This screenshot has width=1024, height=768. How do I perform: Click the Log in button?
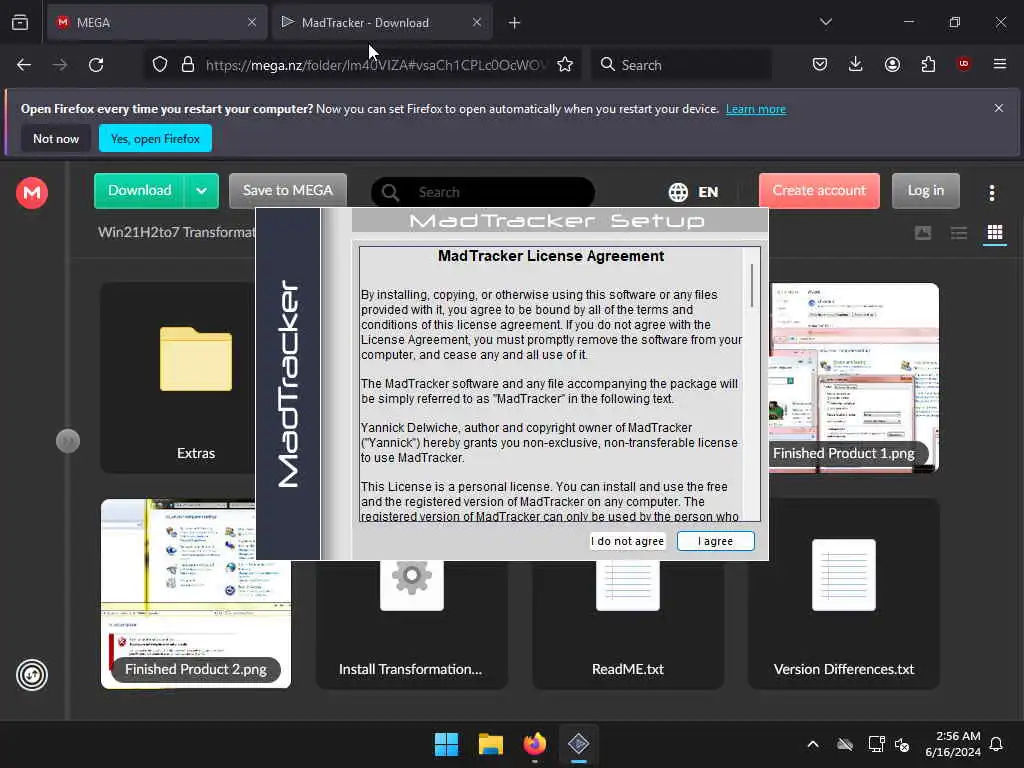point(925,191)
